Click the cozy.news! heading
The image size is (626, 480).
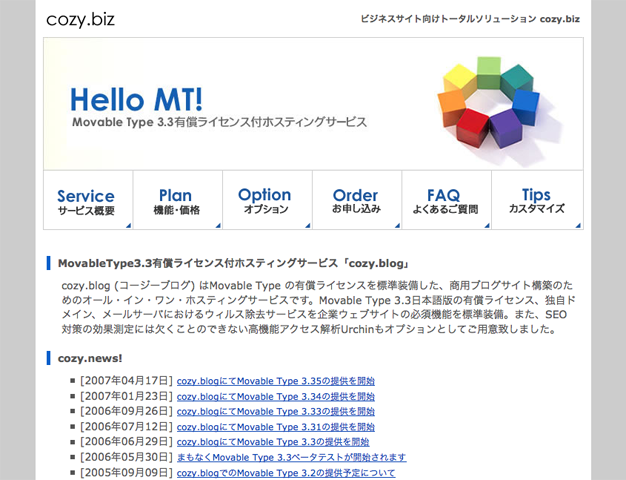(90, 358)
